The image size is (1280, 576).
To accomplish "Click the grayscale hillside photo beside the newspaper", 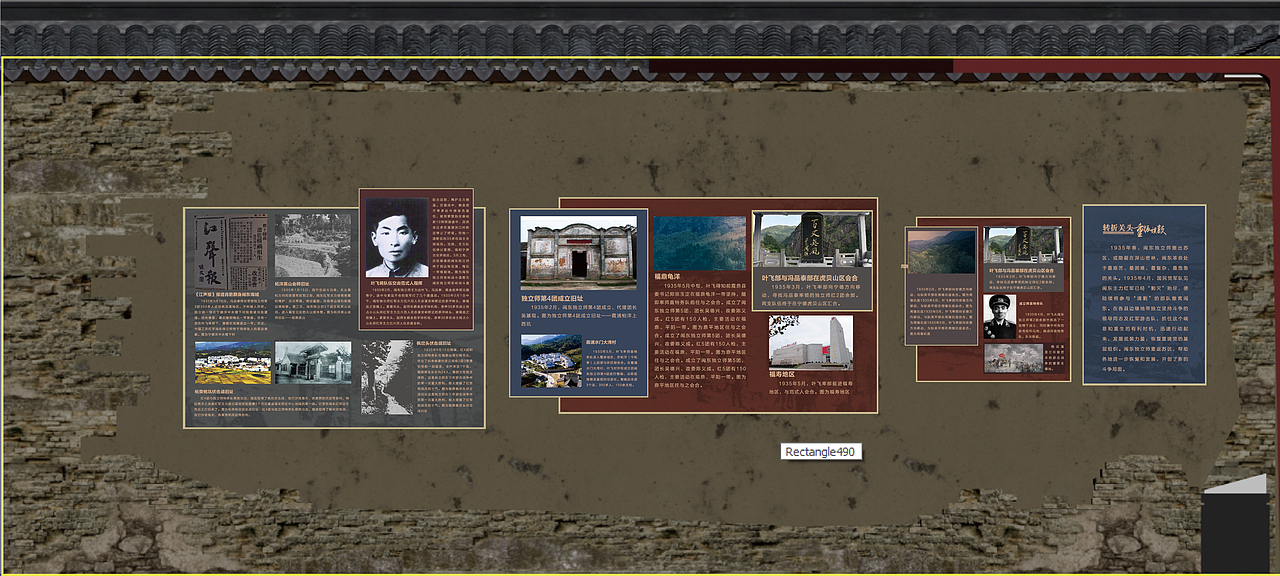I will (x=313, y=245).
